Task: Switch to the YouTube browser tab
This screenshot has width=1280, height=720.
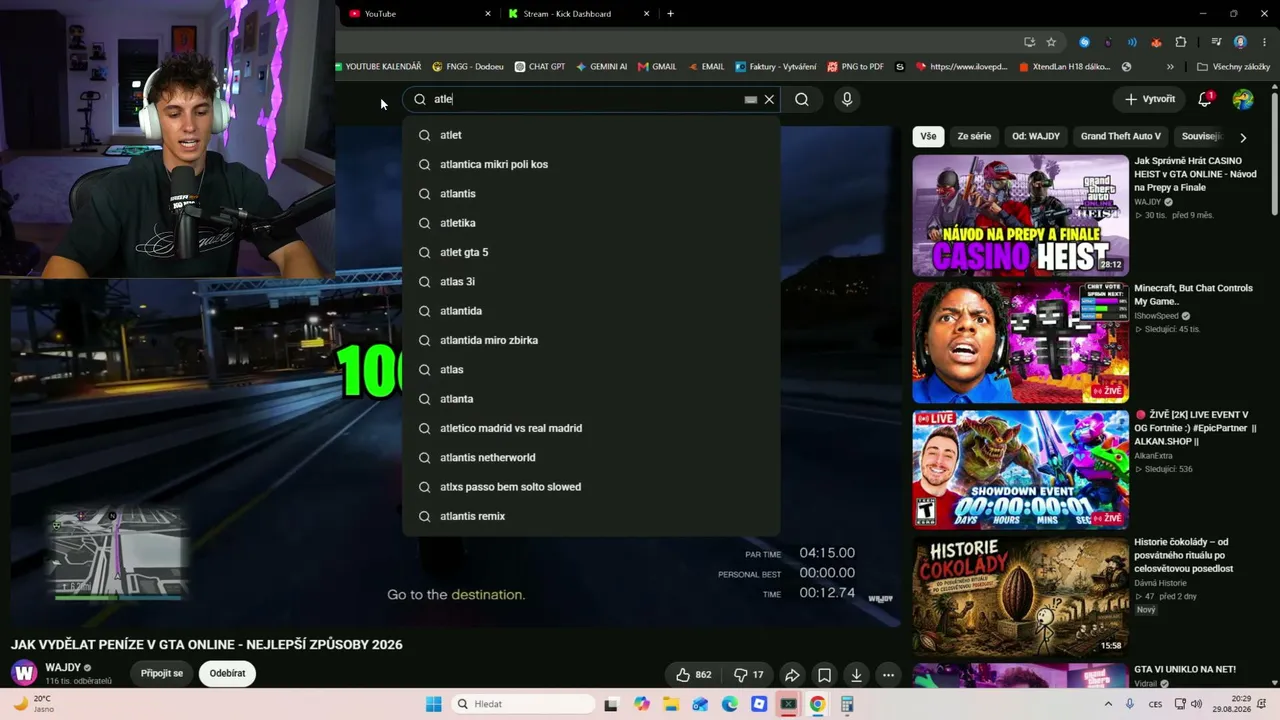Action: point(417,14)
